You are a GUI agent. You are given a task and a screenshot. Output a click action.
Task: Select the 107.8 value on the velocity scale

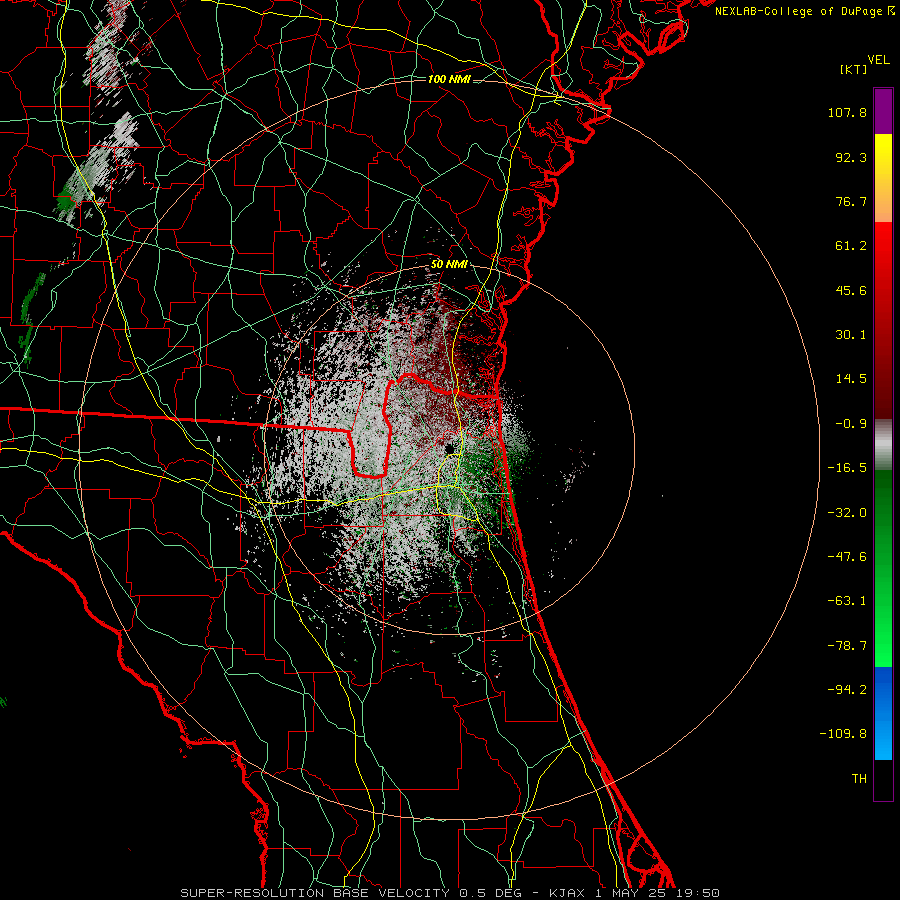pos(847,112)
